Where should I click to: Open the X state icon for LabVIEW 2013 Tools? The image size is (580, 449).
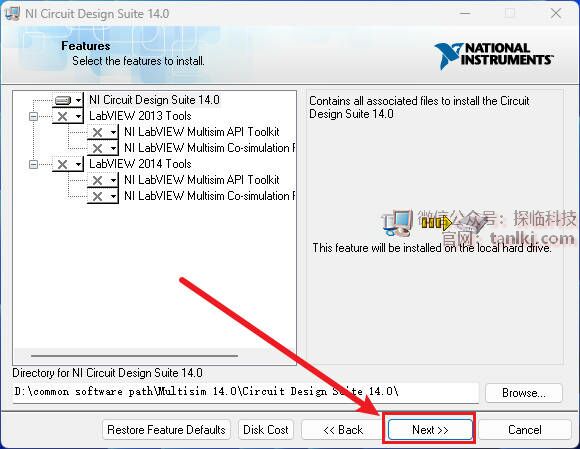click(x=68, y=116)
